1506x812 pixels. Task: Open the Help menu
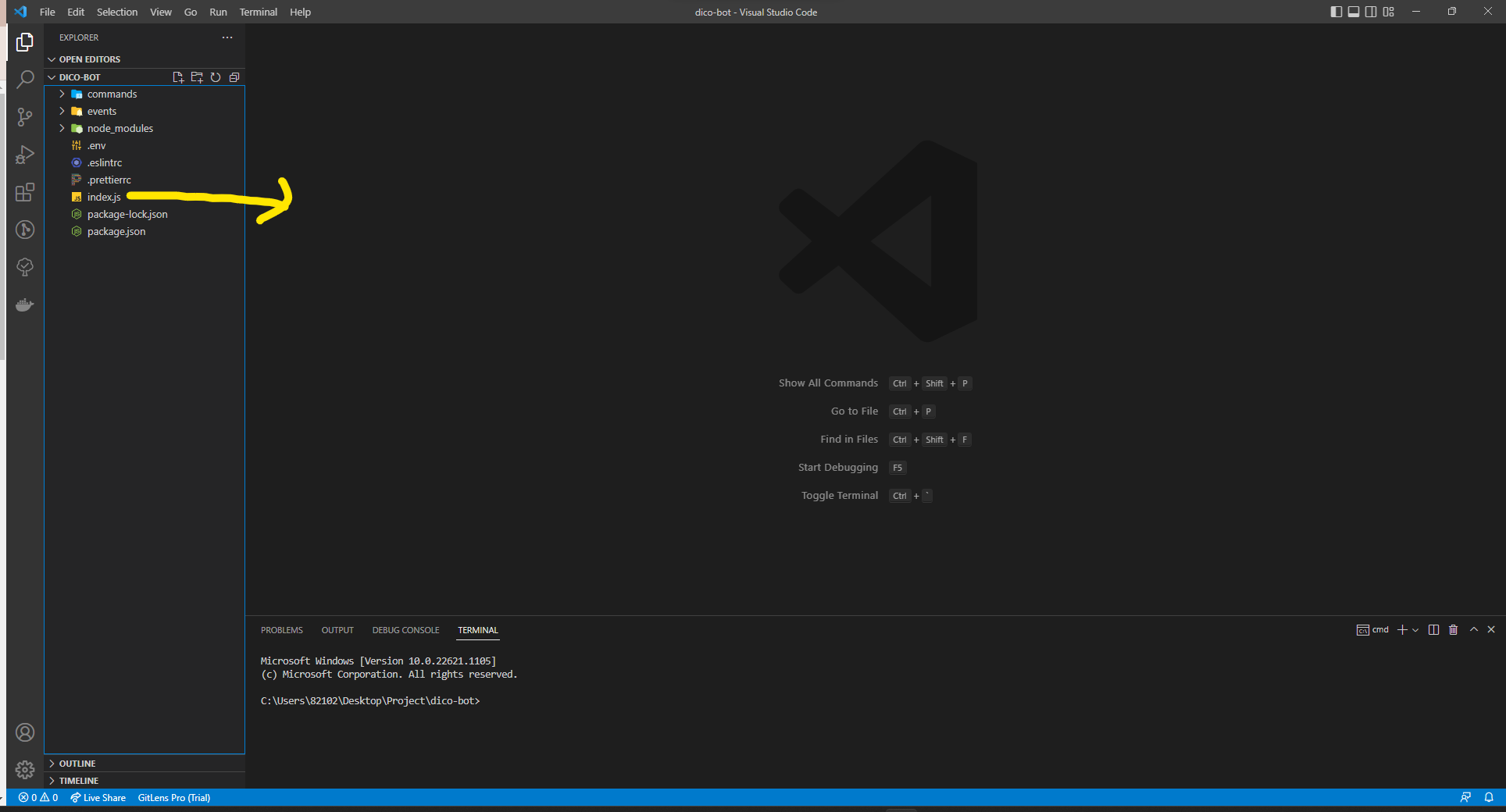[301, 12]
